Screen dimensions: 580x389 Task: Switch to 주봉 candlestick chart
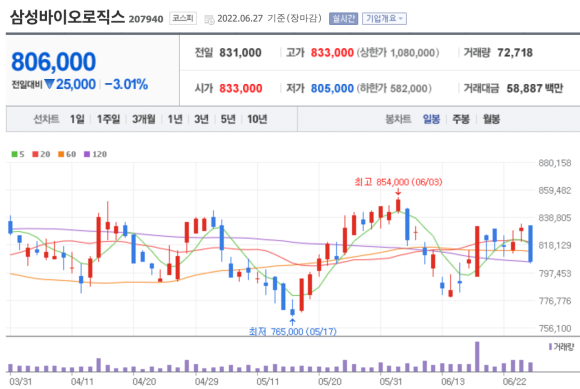(x=461, y=119)
